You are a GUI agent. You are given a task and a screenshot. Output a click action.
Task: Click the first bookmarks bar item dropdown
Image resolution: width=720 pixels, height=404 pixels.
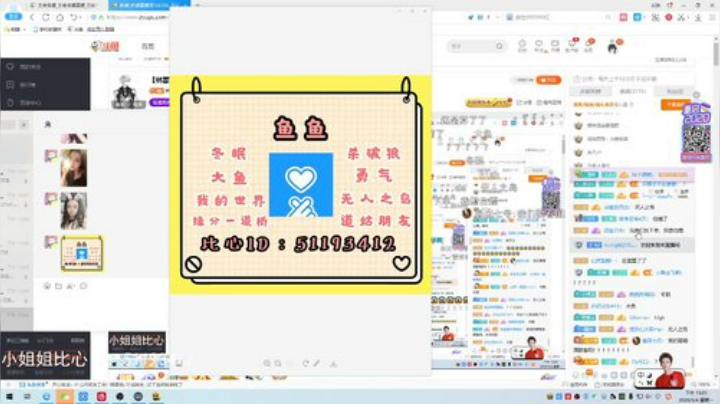coord(16,29)
